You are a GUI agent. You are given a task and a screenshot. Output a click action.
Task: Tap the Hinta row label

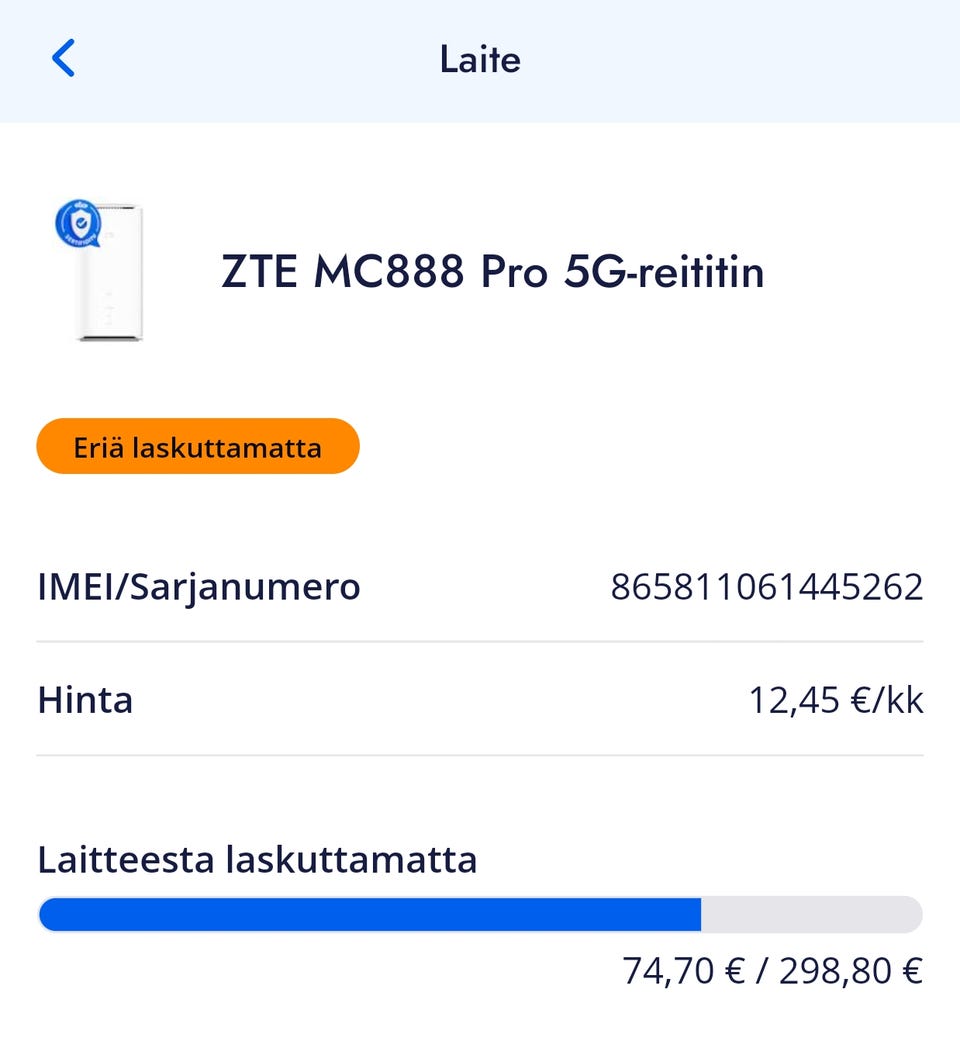85,700
